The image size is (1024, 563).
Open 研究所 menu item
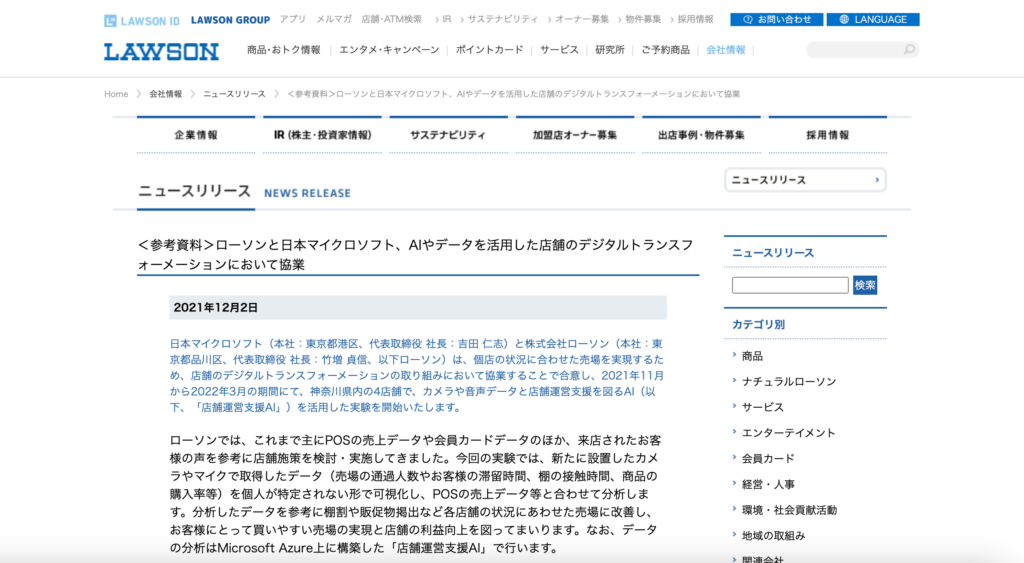pos(609,50)
